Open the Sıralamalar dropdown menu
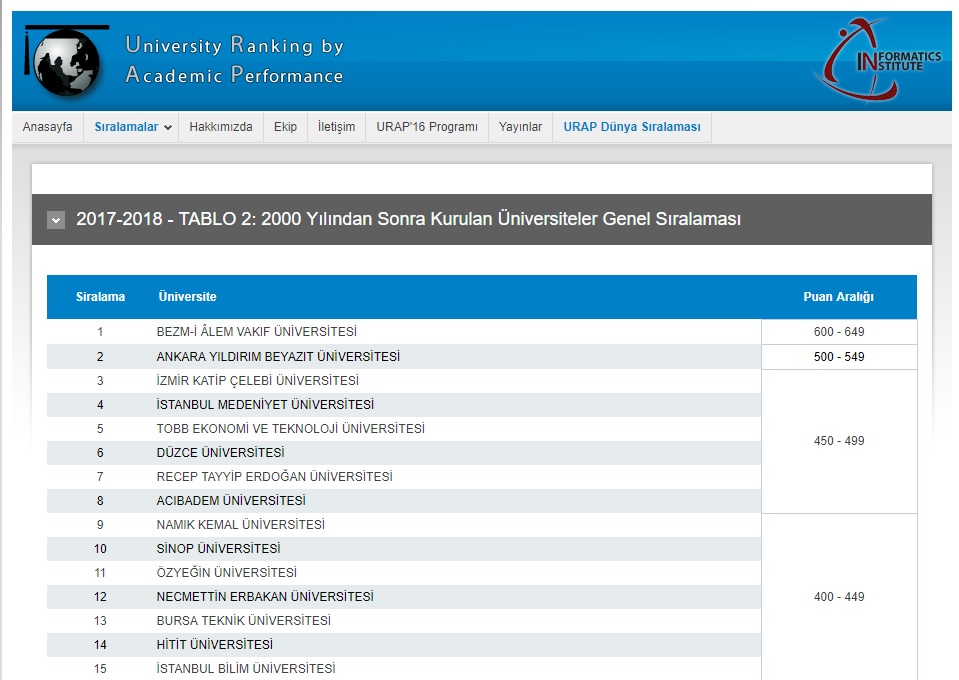959x680 pixels. [133, 127]
